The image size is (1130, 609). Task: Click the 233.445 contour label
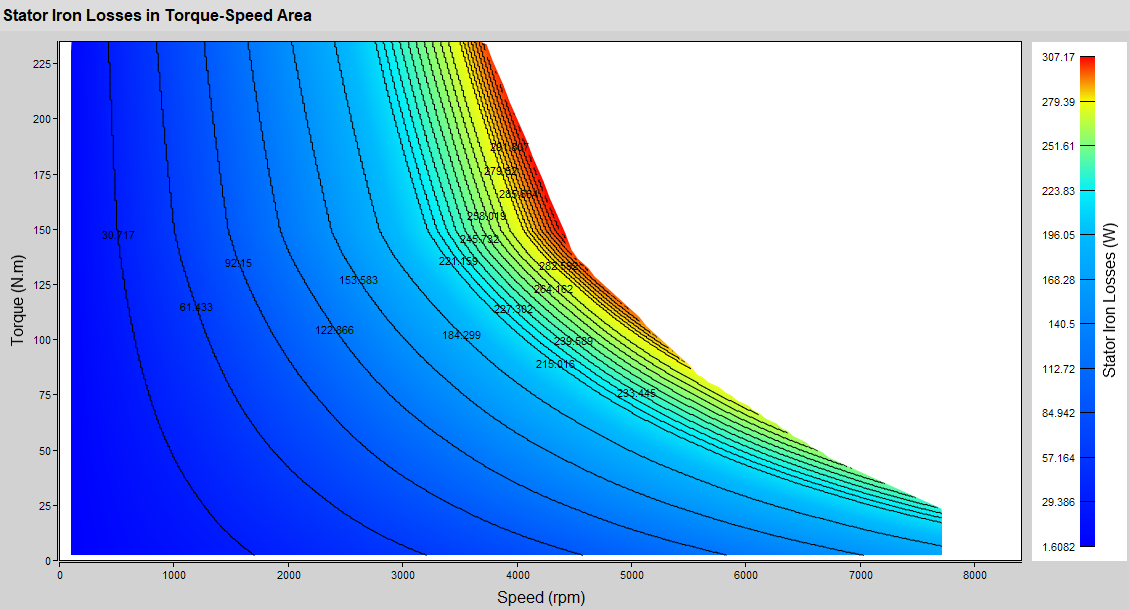(x=636, y=394)
